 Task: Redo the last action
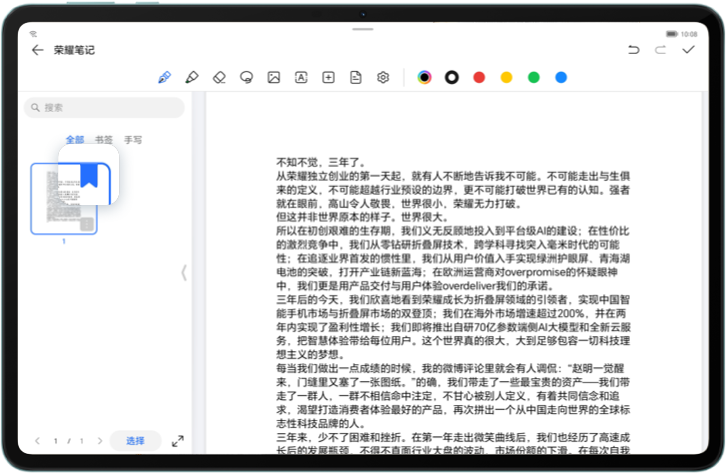tap(661, 50)
